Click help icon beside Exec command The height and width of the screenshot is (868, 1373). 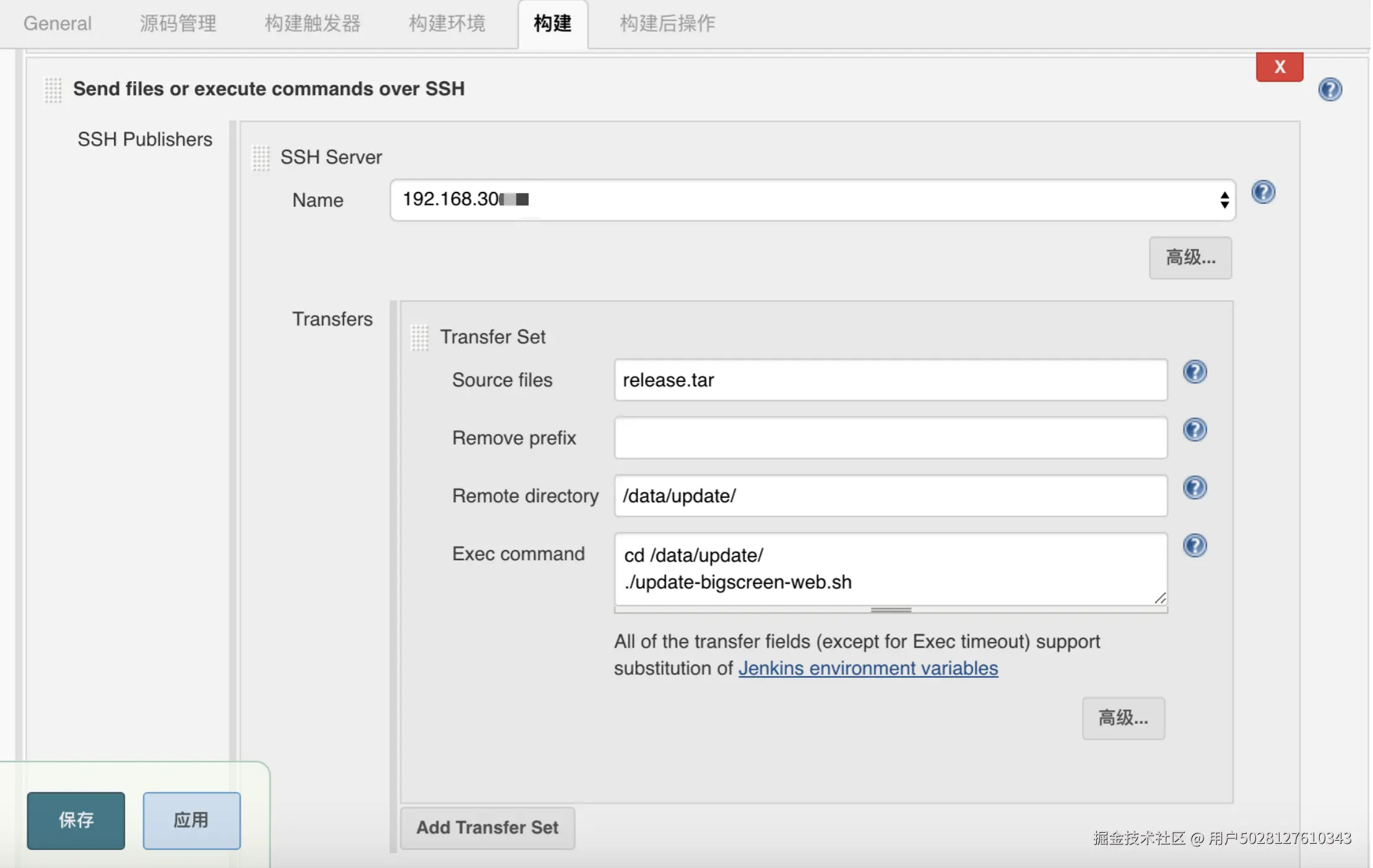1195,545
